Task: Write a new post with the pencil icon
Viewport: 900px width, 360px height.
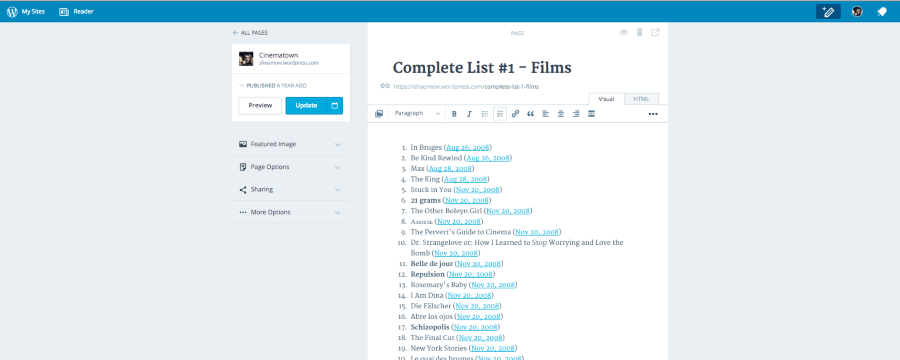Action: 828,11
